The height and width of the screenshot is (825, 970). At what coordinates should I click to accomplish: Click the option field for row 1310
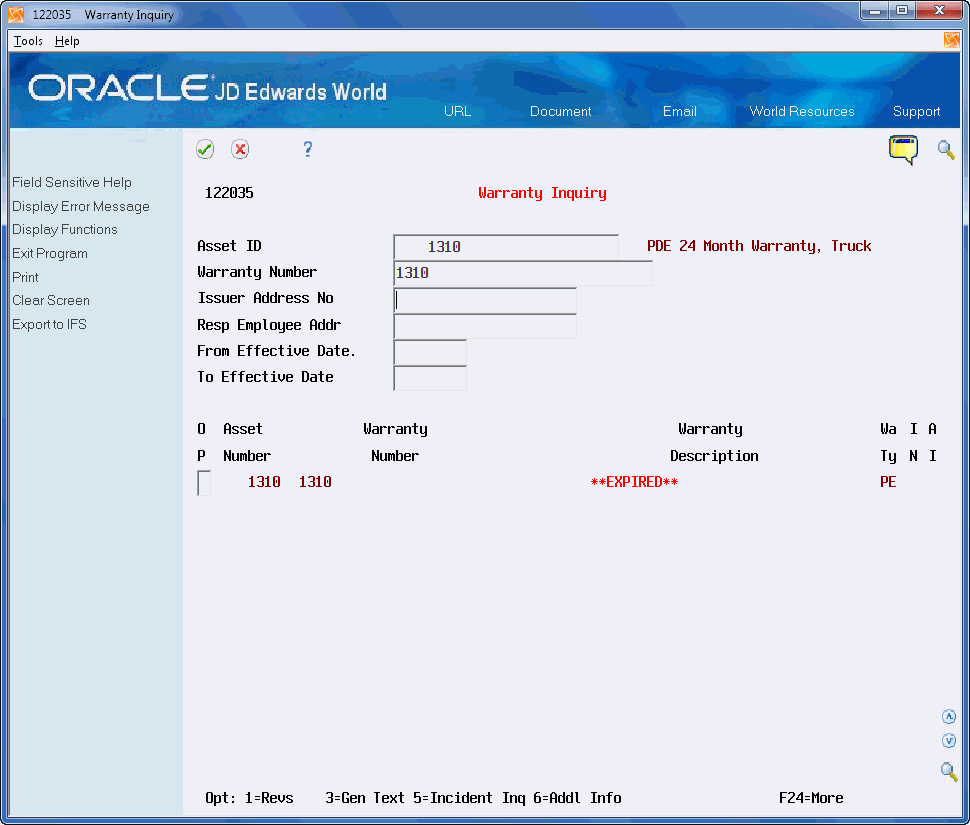click(204, 482)
